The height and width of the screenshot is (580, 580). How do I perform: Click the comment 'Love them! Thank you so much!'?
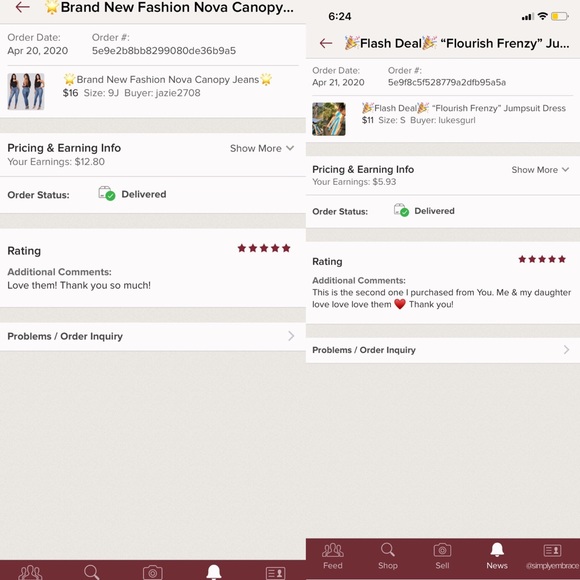79,285
